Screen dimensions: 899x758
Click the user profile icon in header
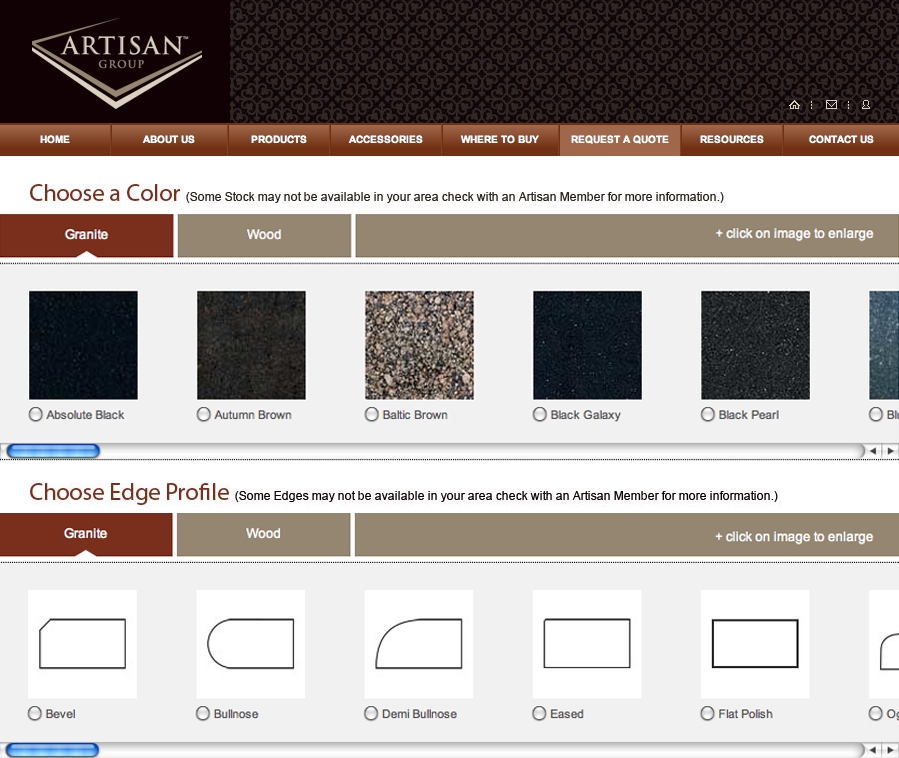(x=866, y=104)
